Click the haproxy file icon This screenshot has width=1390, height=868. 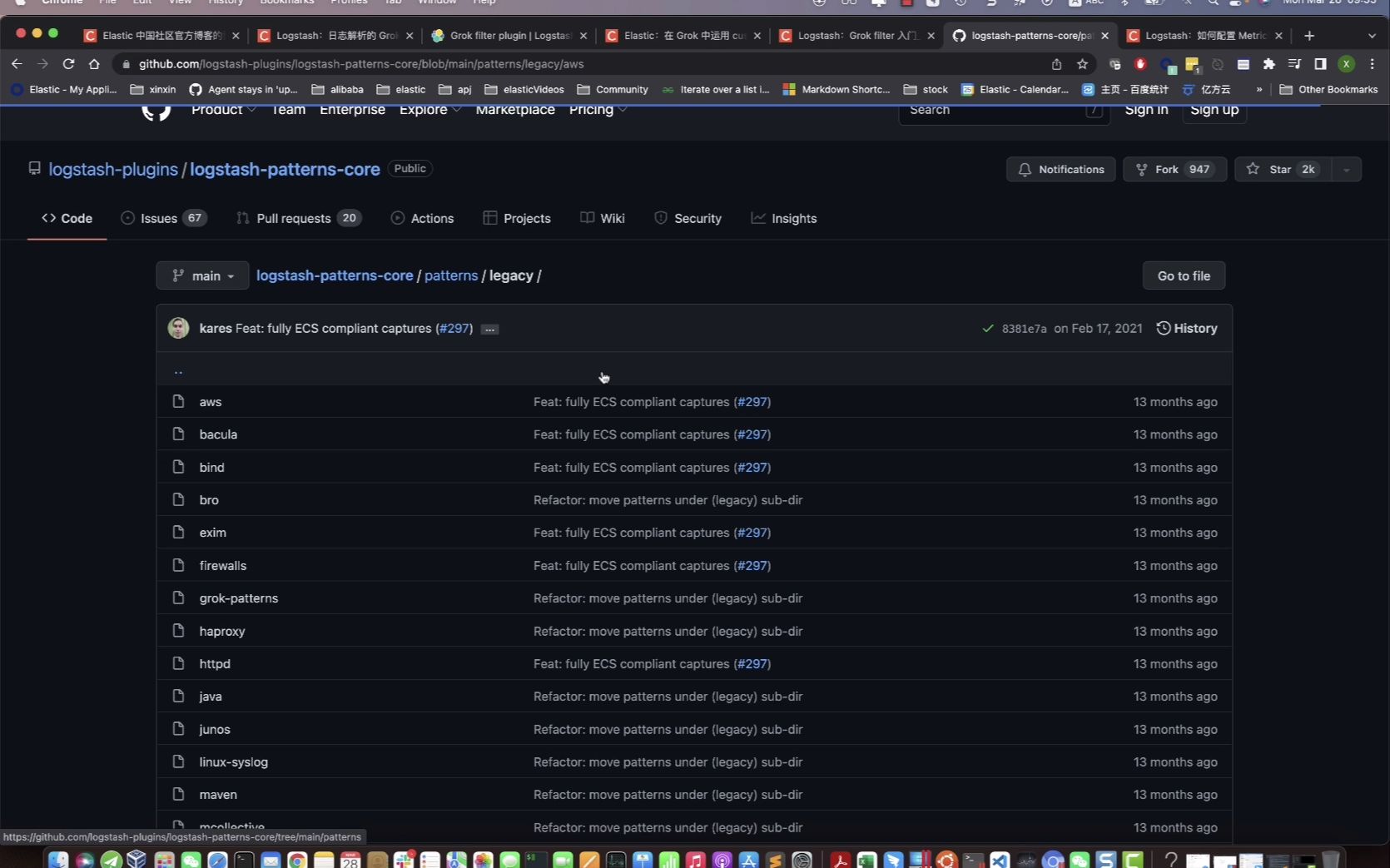click(x=178, y=631)
